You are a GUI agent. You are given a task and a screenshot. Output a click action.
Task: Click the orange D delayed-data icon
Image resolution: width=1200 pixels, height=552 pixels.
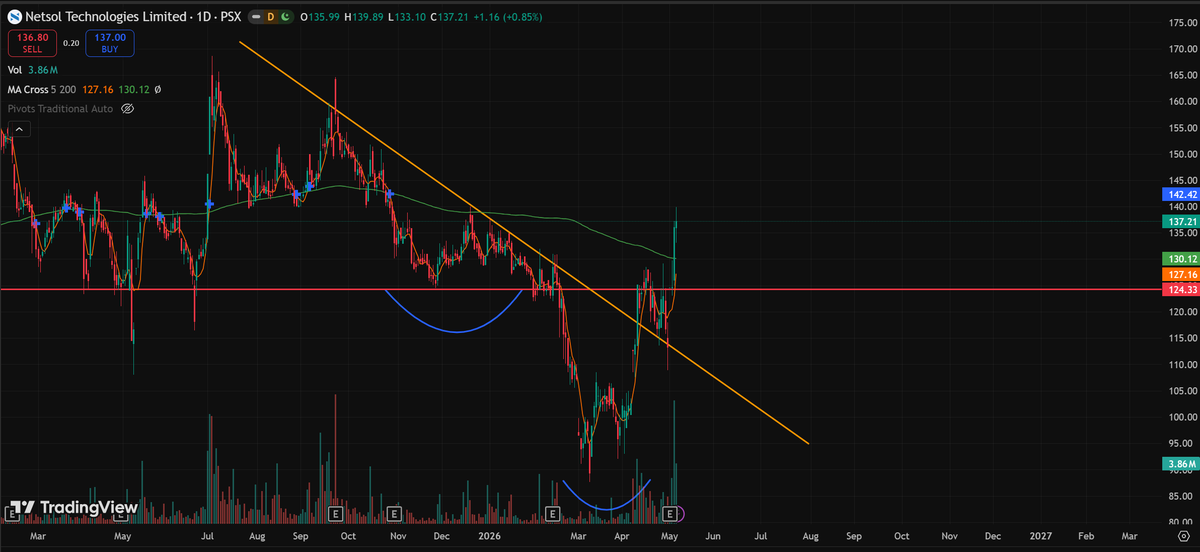(x=270, y=17)
